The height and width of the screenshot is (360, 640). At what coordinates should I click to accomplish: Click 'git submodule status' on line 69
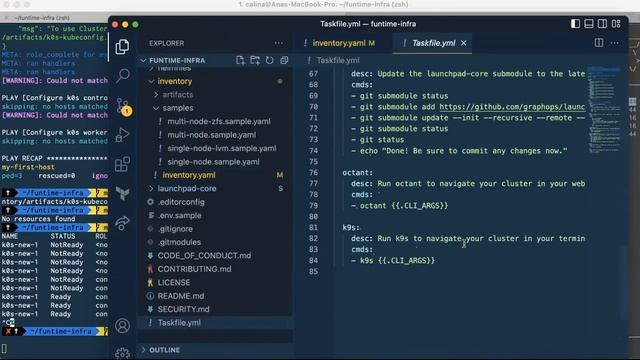[404, 96]
